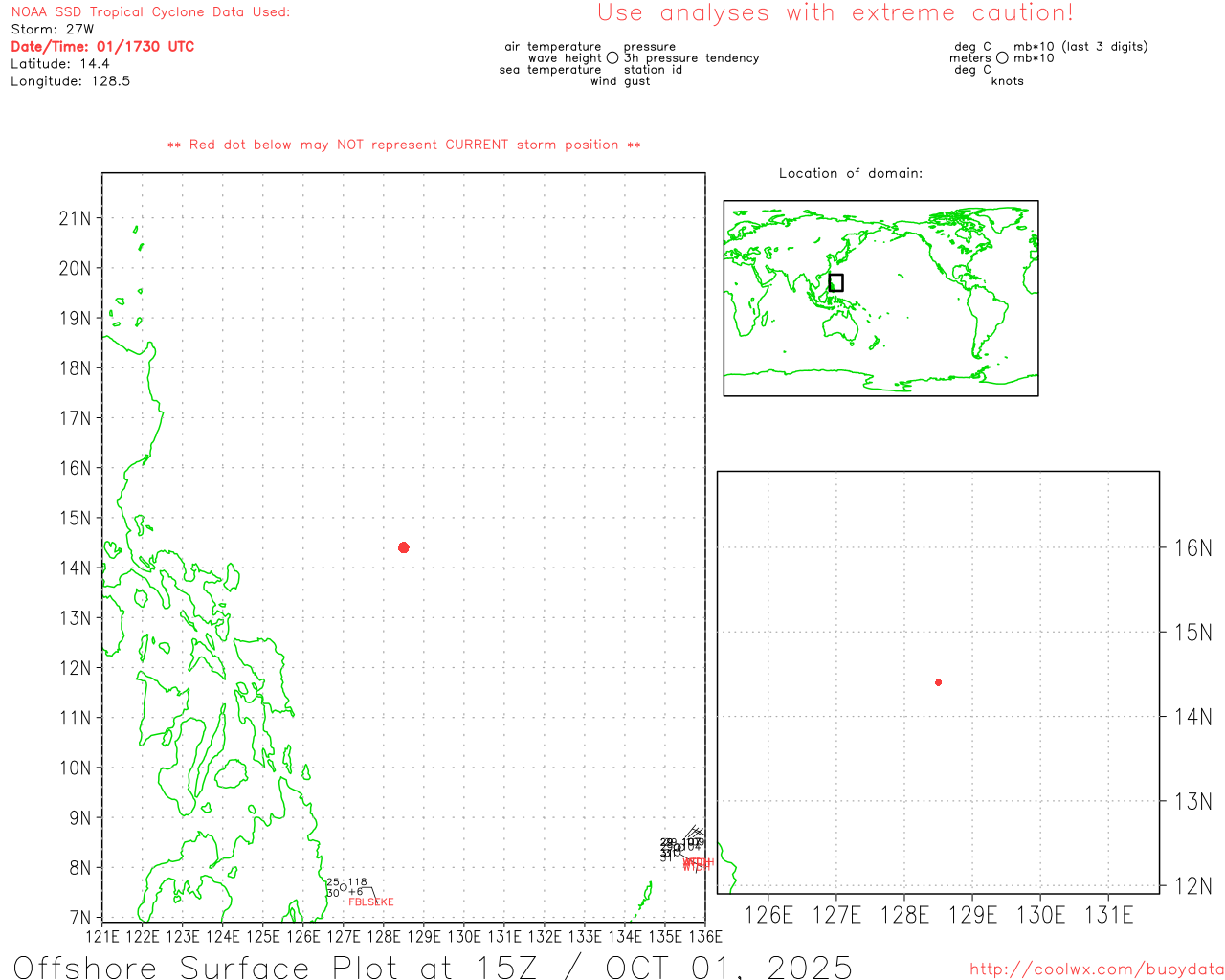Click the station circle near FBLSEKE
This screenshot has width=1225, height=980.
click(x=344, y=887)
